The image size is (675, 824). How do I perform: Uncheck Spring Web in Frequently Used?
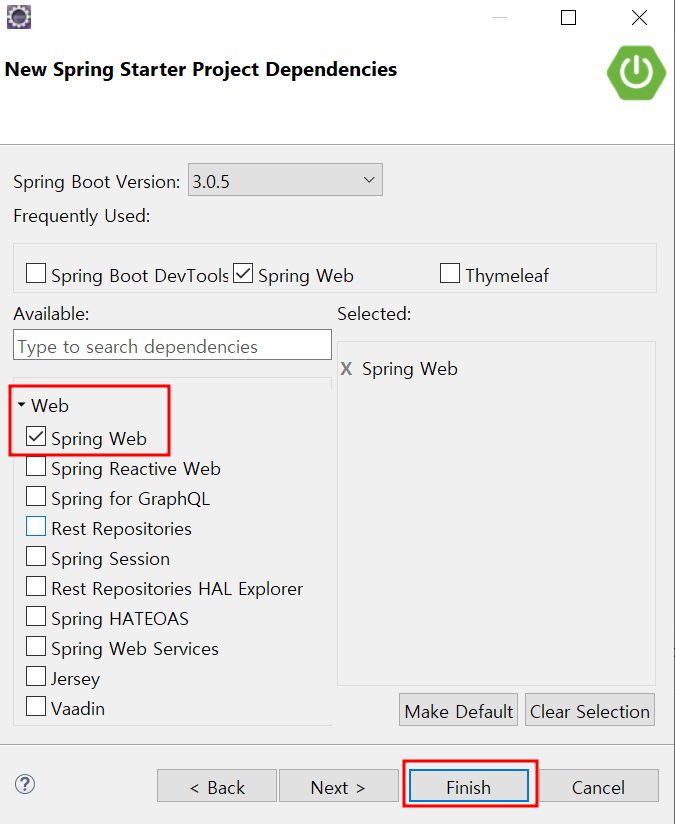(243, 273)
